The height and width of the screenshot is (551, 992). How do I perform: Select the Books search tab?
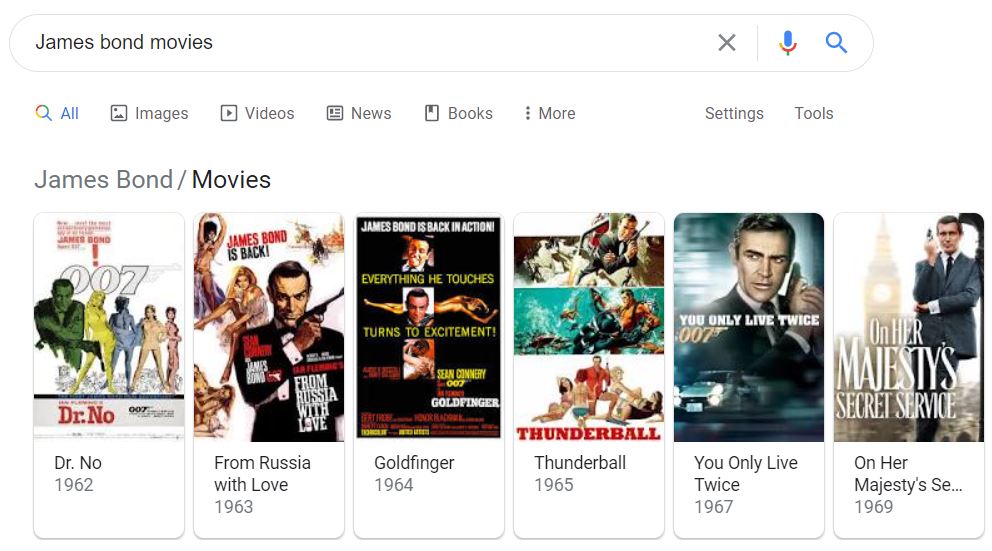[459, 113]
